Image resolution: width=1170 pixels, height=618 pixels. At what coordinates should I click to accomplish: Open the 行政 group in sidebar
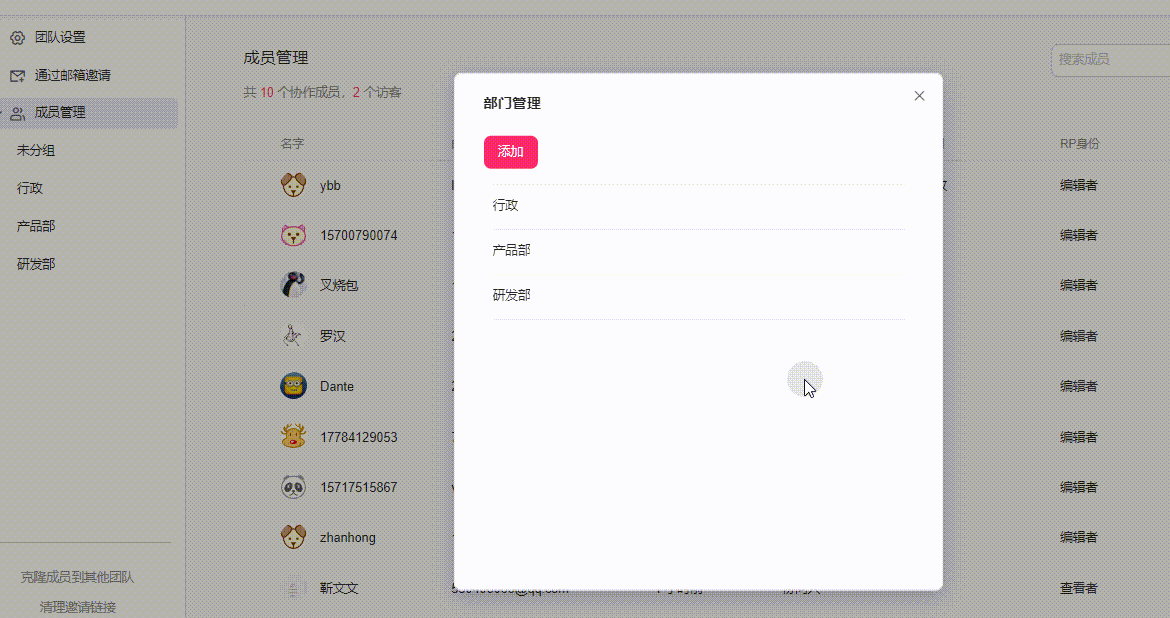click(x=30, y=188)
